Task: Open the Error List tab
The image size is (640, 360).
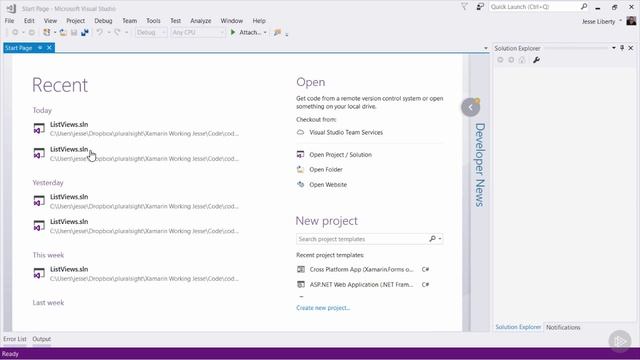Action: click(15, 339)
